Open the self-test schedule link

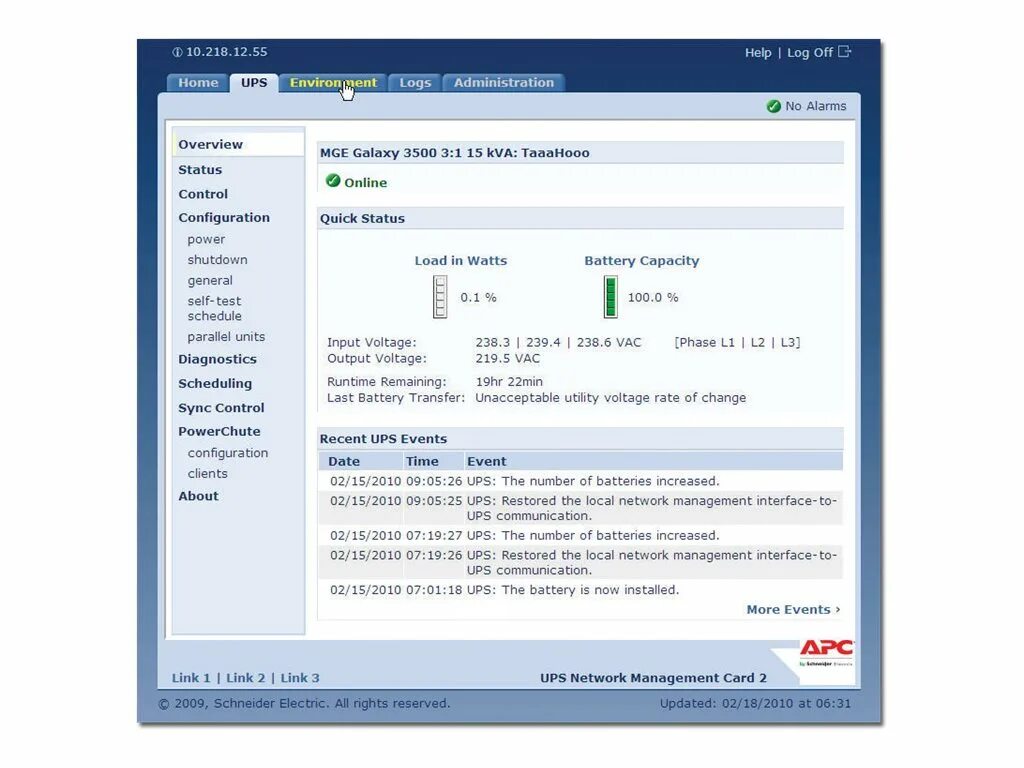(215, 308)
